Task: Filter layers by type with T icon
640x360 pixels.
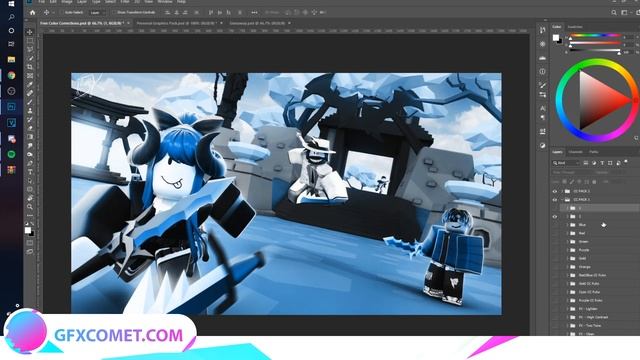Action: point(602,163)
